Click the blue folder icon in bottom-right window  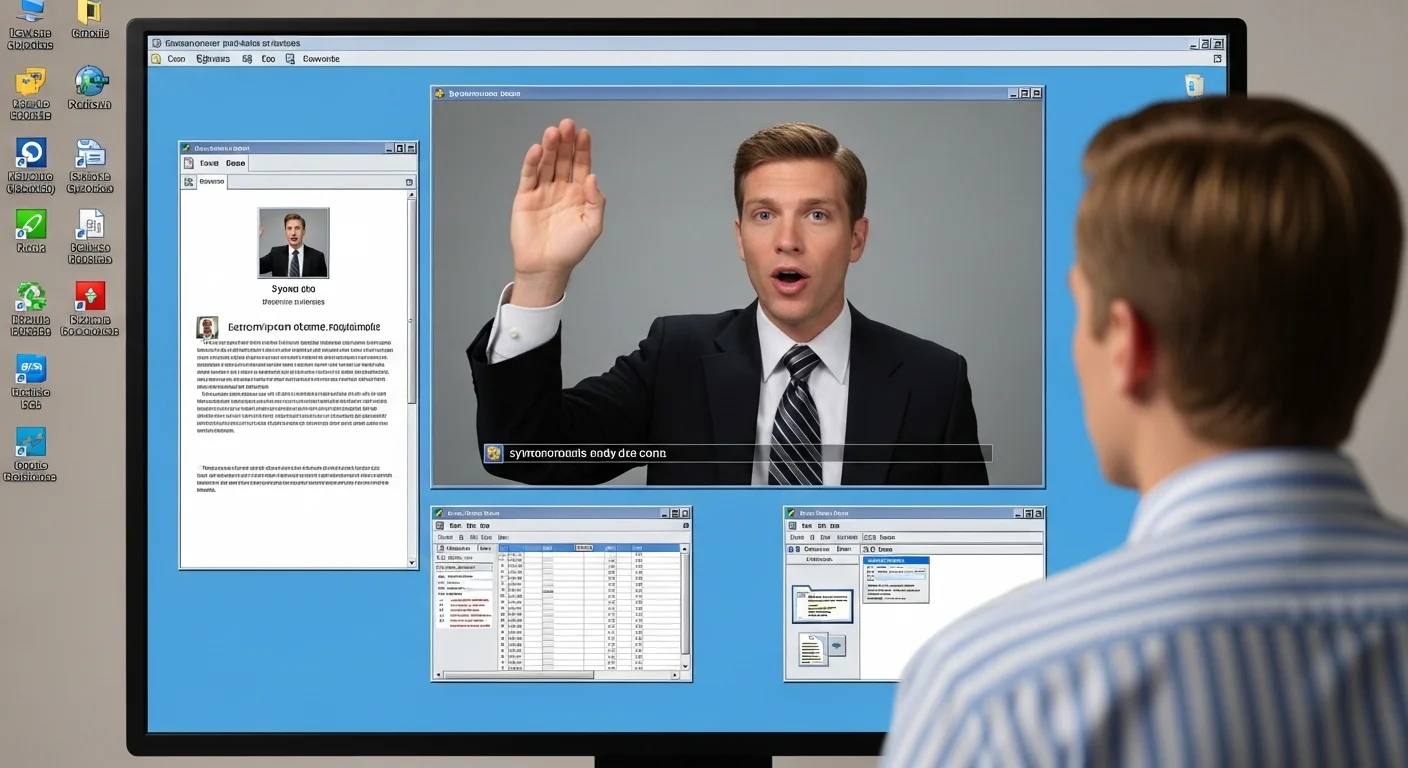pos(822,604)
